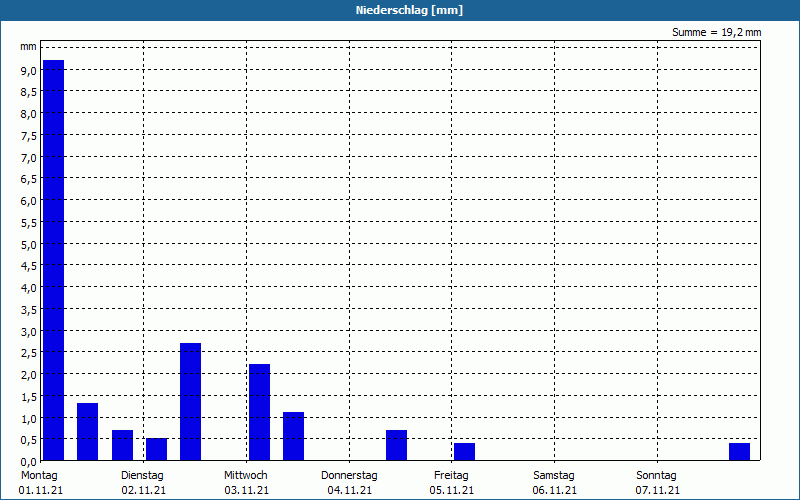This screenshot has width=800, height=500.
Task: Click the Sonntag axis label
Action: (656, 475)
